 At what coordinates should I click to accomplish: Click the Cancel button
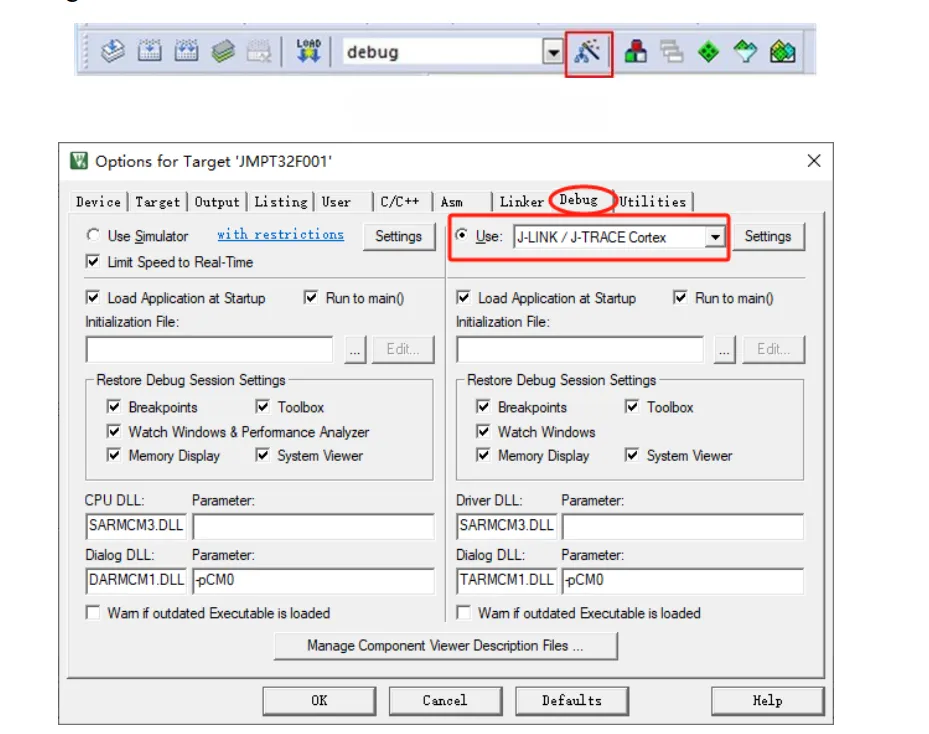click(445, 701)
